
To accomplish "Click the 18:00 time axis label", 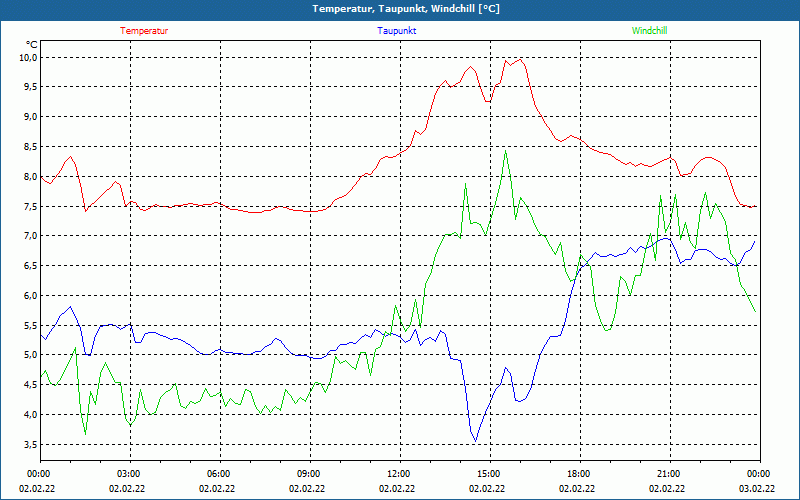I will pos(580,474).
